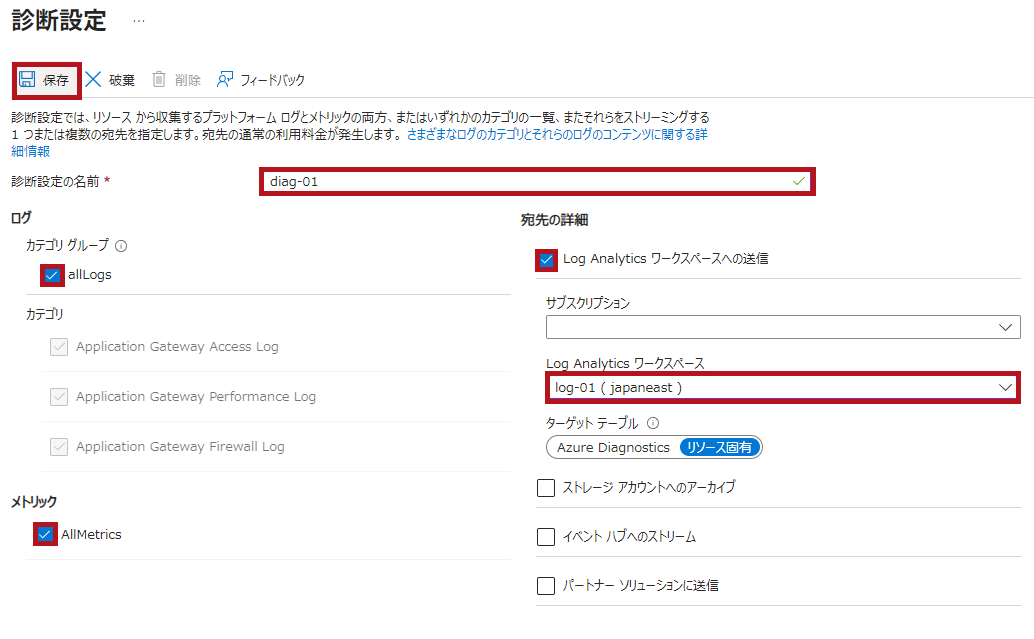Image resolution: width=1034 pixels, height=639 pixels.
Task: Open the サブスクリプション dropdown
Action: pyautogui.click(x=783, y=327)
